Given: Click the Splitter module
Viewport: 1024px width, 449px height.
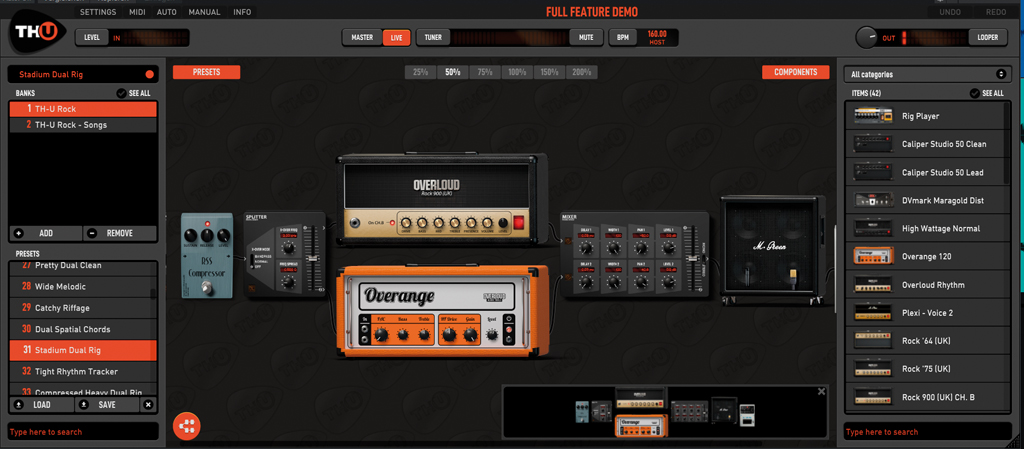Looking at the screenshot, I should [x=285, y=254].
